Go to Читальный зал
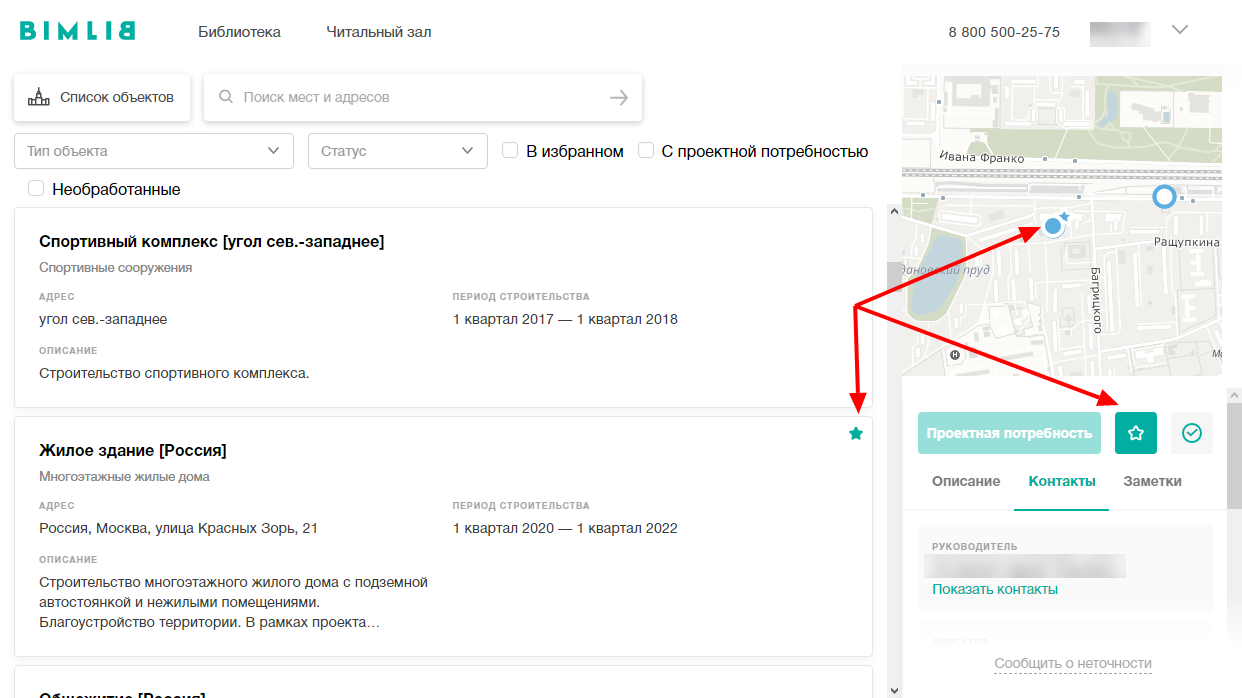 (x=379, y=32)
